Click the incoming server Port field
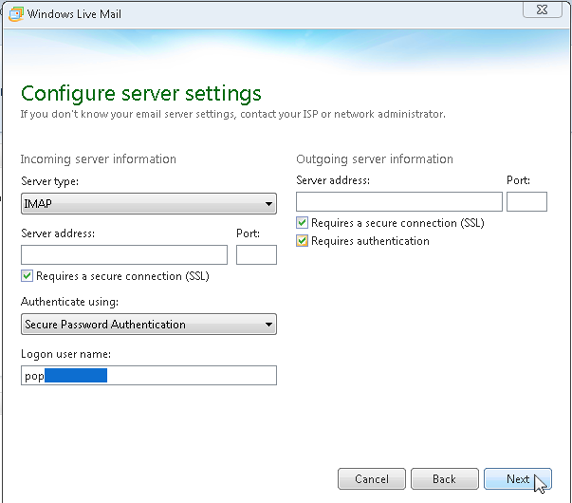 click(256, 255)
